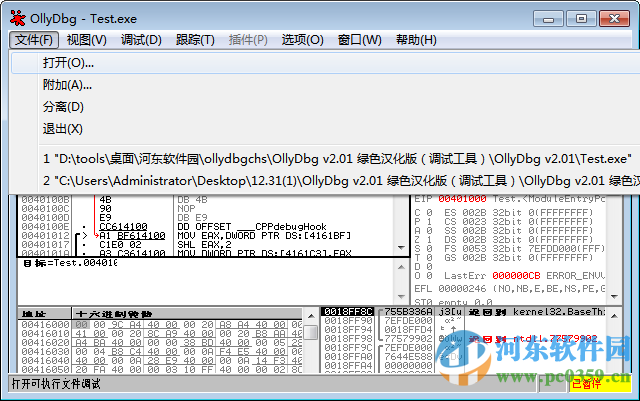The width and height of the screenshot is (640, 401).
Task: Select the NOP instruction at 0040100C
Action: point(186,209)
